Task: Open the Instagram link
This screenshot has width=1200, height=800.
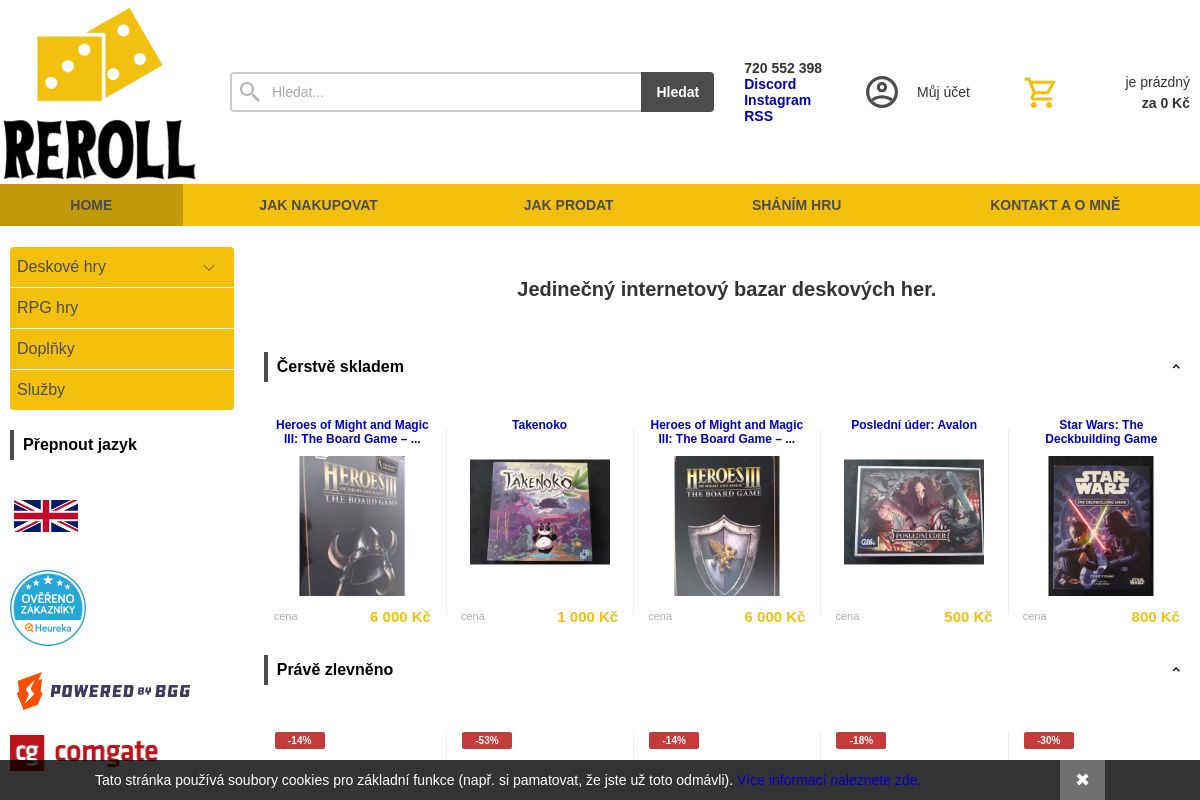Action: (x=777, y=100)
